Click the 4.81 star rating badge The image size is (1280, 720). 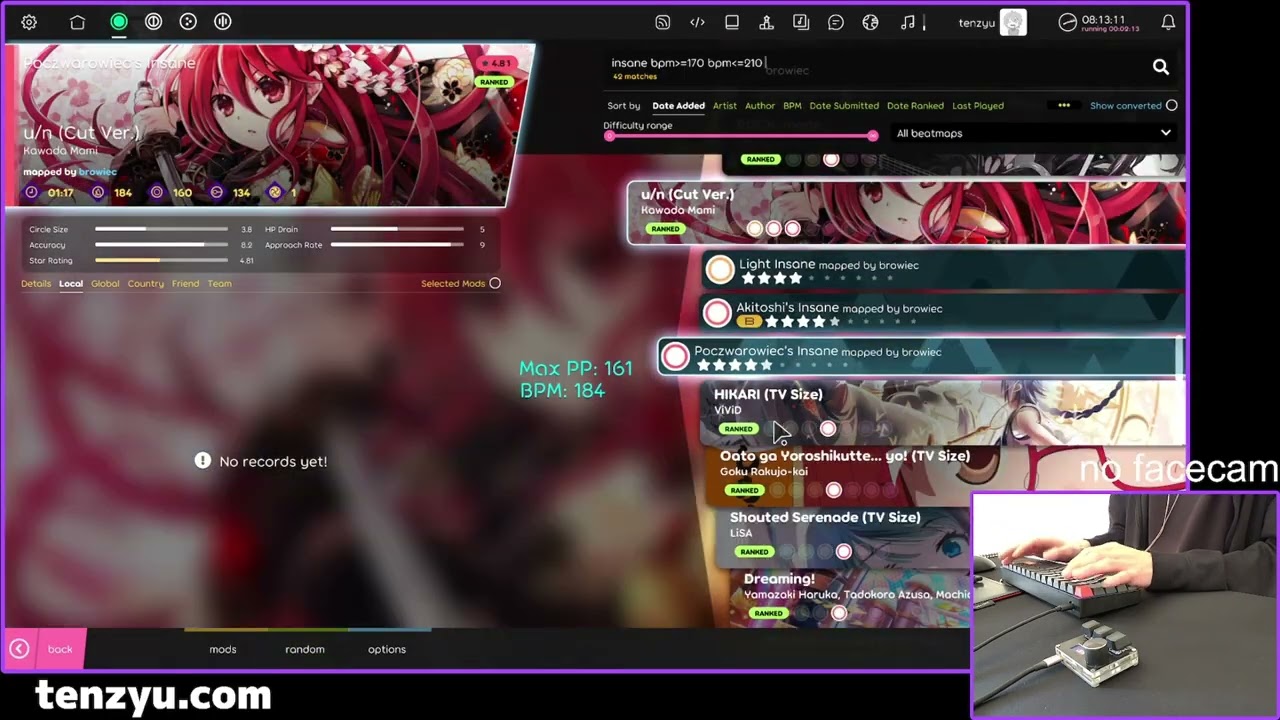point(495,63)
